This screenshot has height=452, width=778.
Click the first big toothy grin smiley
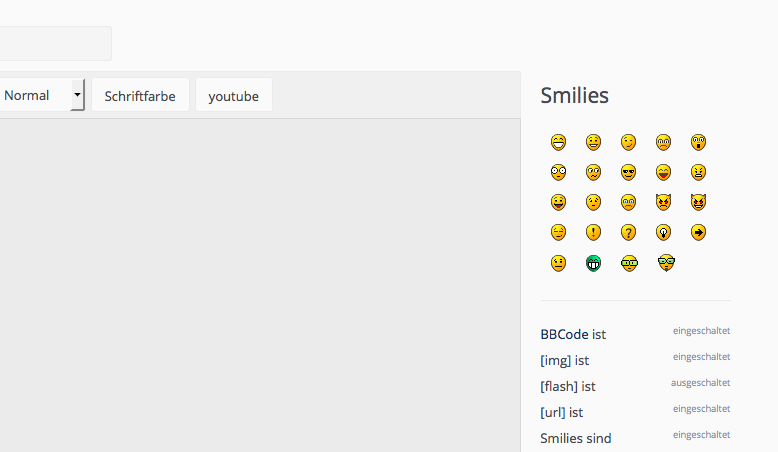[558, 142]
